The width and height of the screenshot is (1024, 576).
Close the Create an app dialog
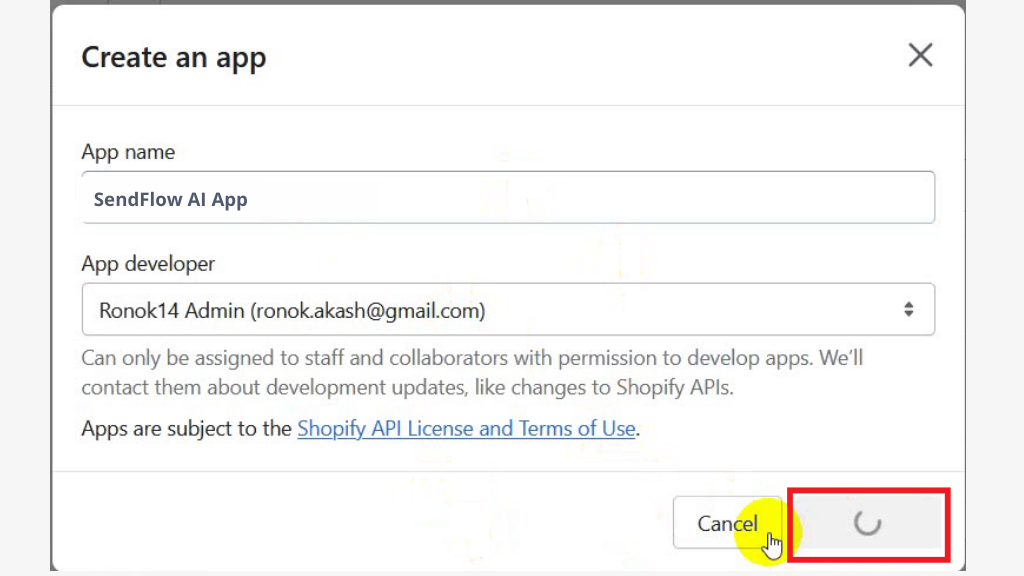[920, 56]
